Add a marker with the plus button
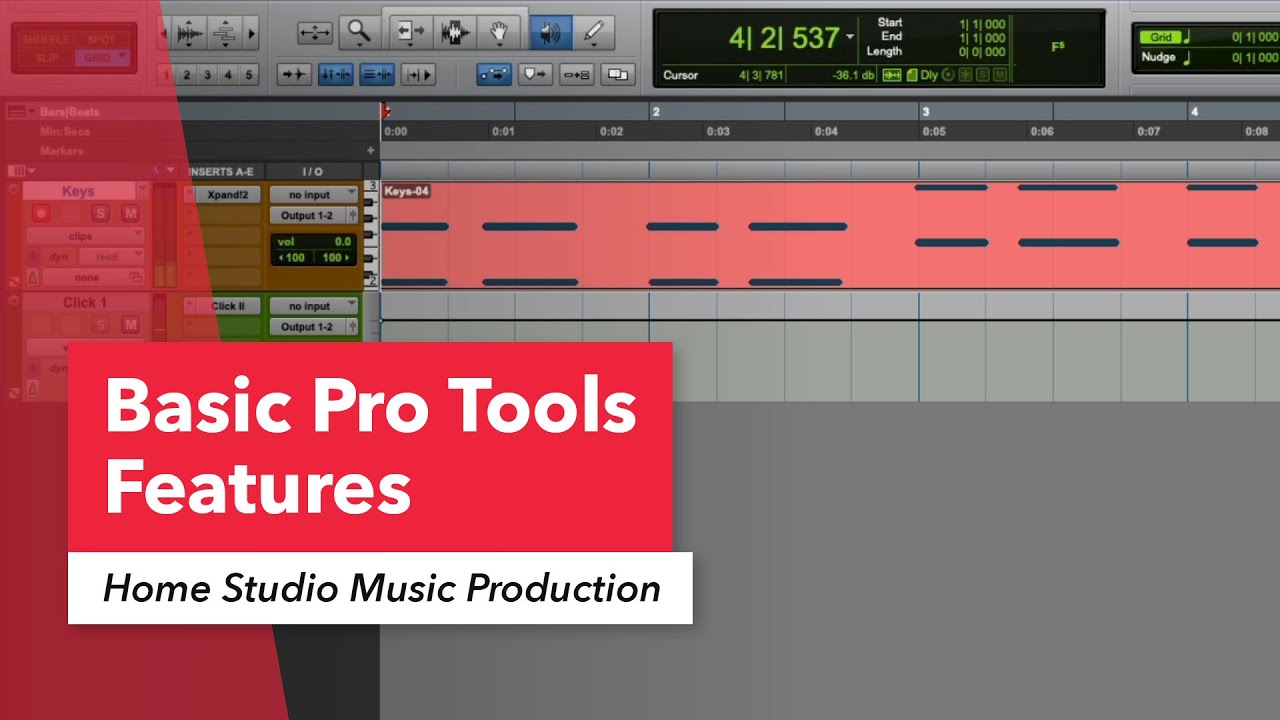 [371, 151]
